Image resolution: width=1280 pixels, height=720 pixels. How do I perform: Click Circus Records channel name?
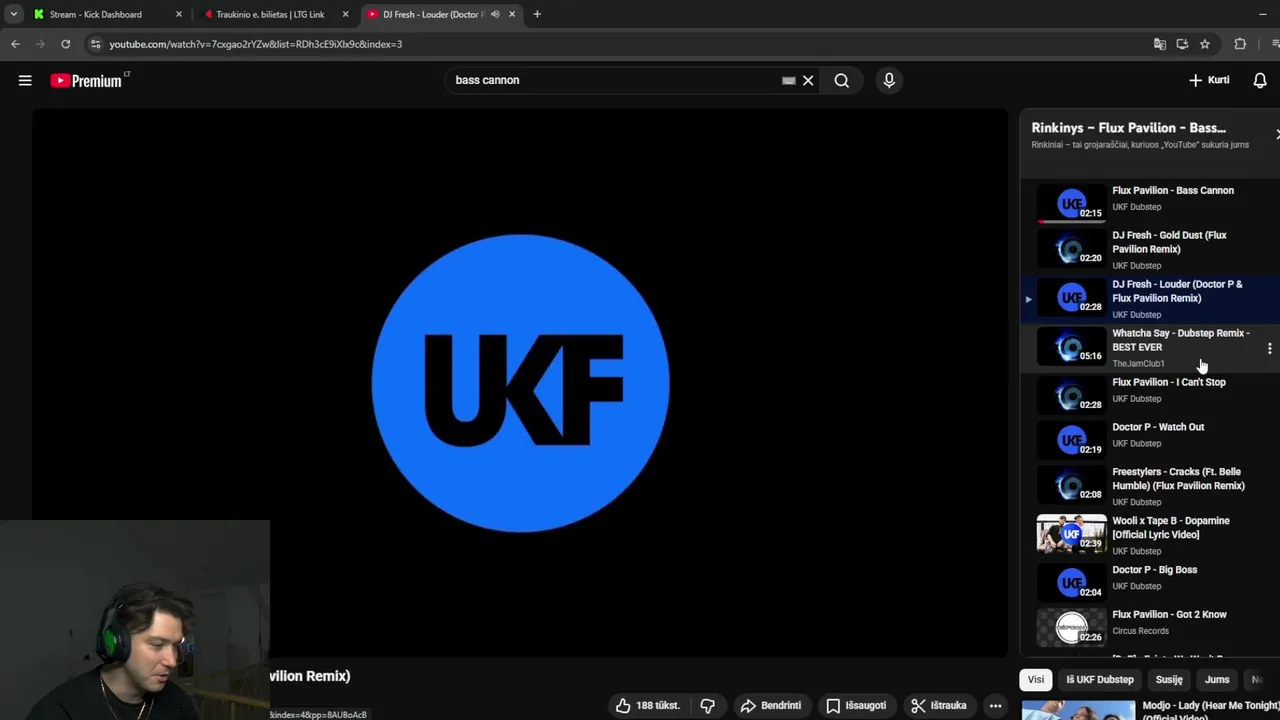1140,631
